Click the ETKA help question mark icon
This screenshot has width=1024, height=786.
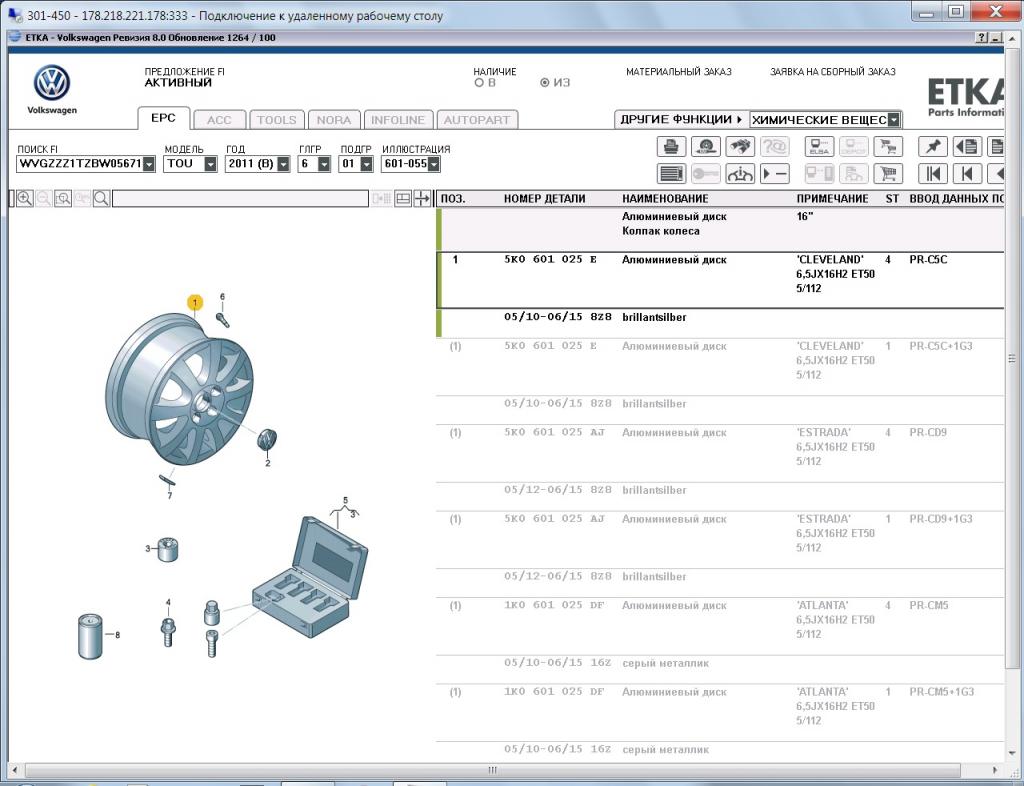[982, 38]
